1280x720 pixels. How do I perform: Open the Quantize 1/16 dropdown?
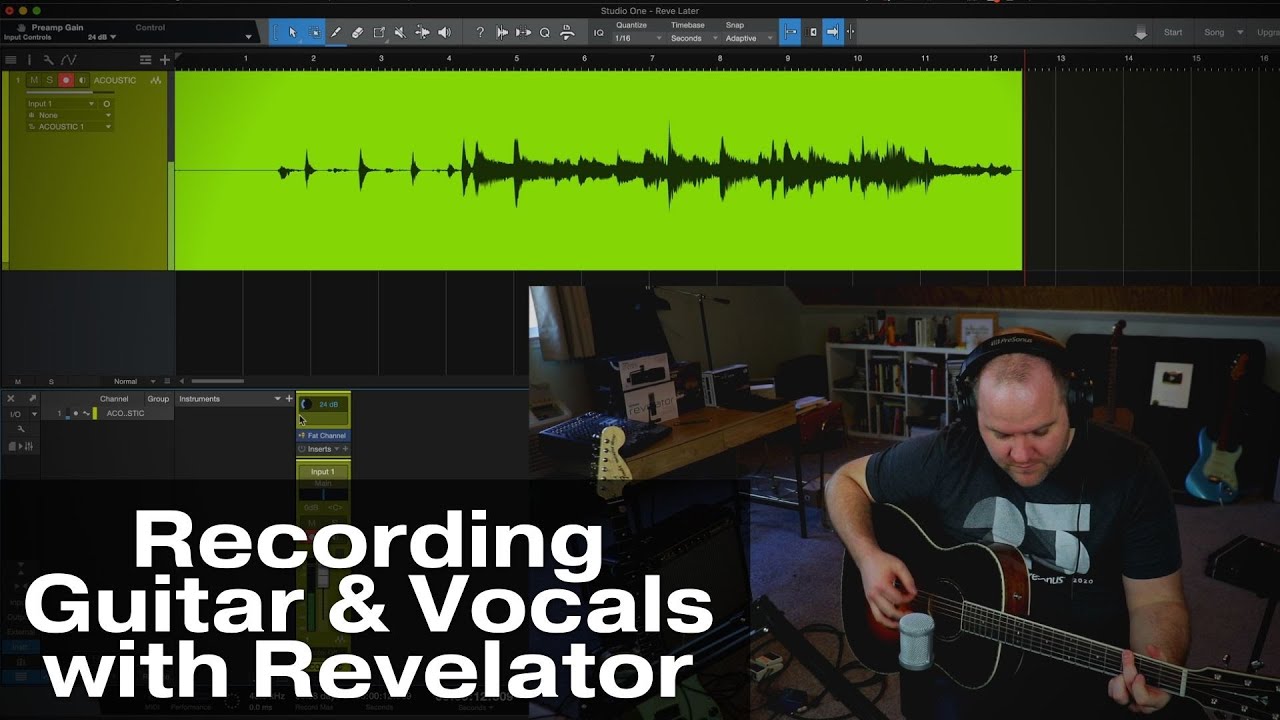638,38
